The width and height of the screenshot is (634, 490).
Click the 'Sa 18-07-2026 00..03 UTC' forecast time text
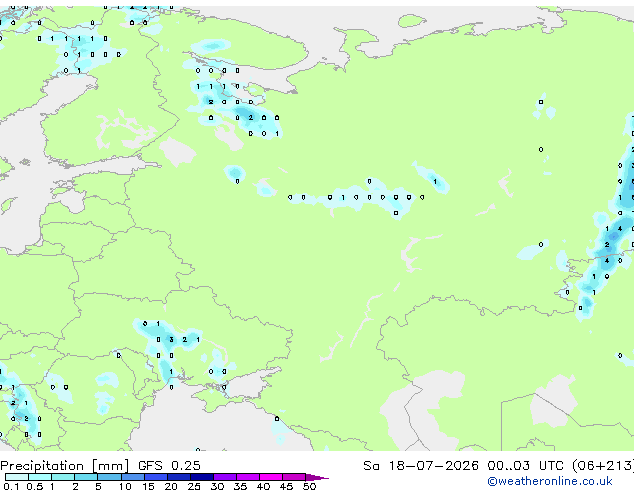[463, 466]
